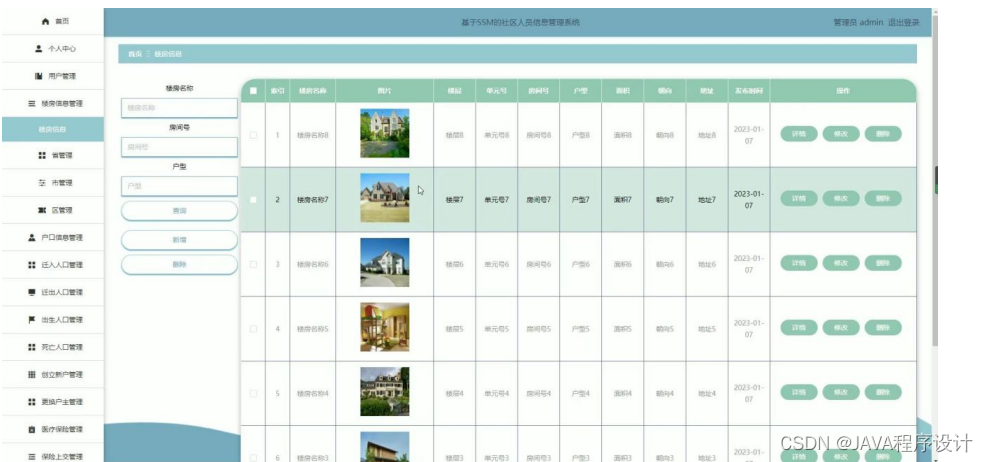988x462 pixels.
Task: Click the grid icon beside 死亡人口管理
Action: pos(32,347)
